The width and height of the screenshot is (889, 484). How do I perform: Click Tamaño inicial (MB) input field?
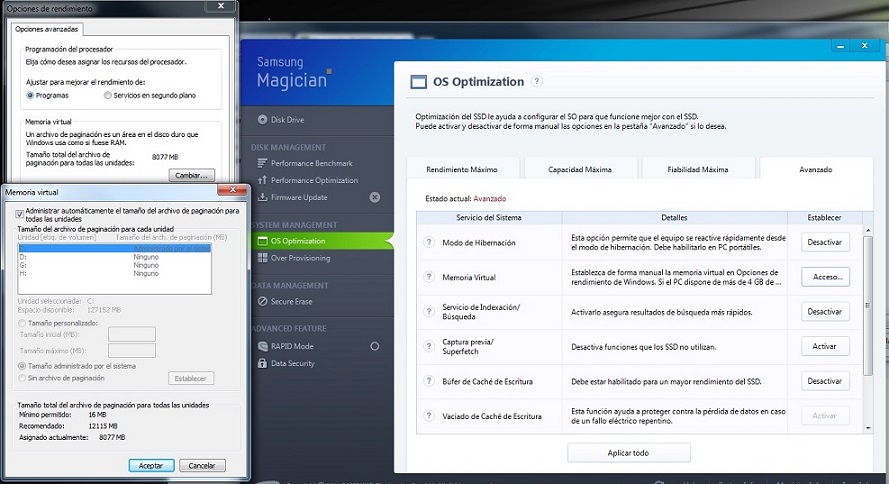(x=132, y=334)
